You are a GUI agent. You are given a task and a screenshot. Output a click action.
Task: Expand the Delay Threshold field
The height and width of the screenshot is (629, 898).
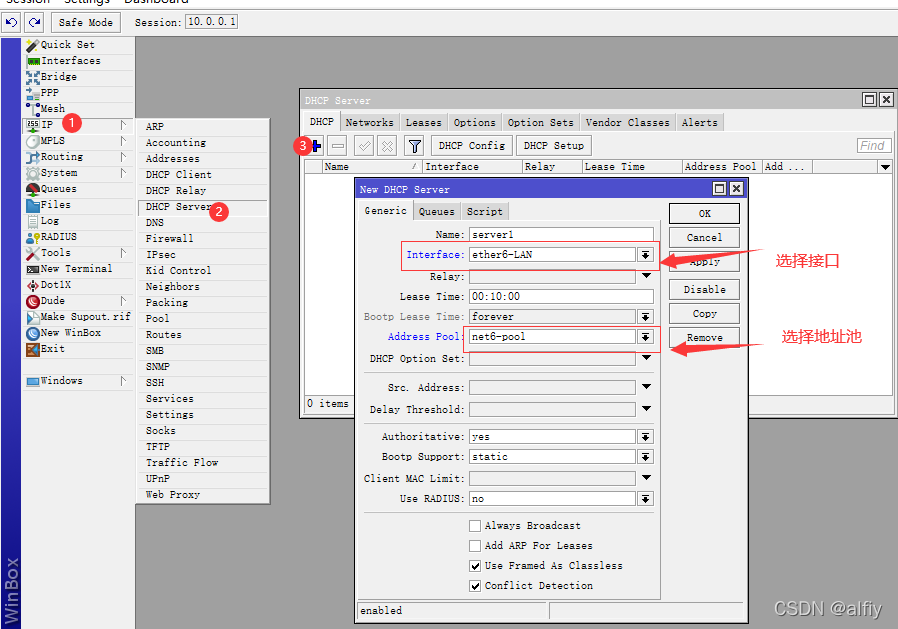tap(647, 408)
